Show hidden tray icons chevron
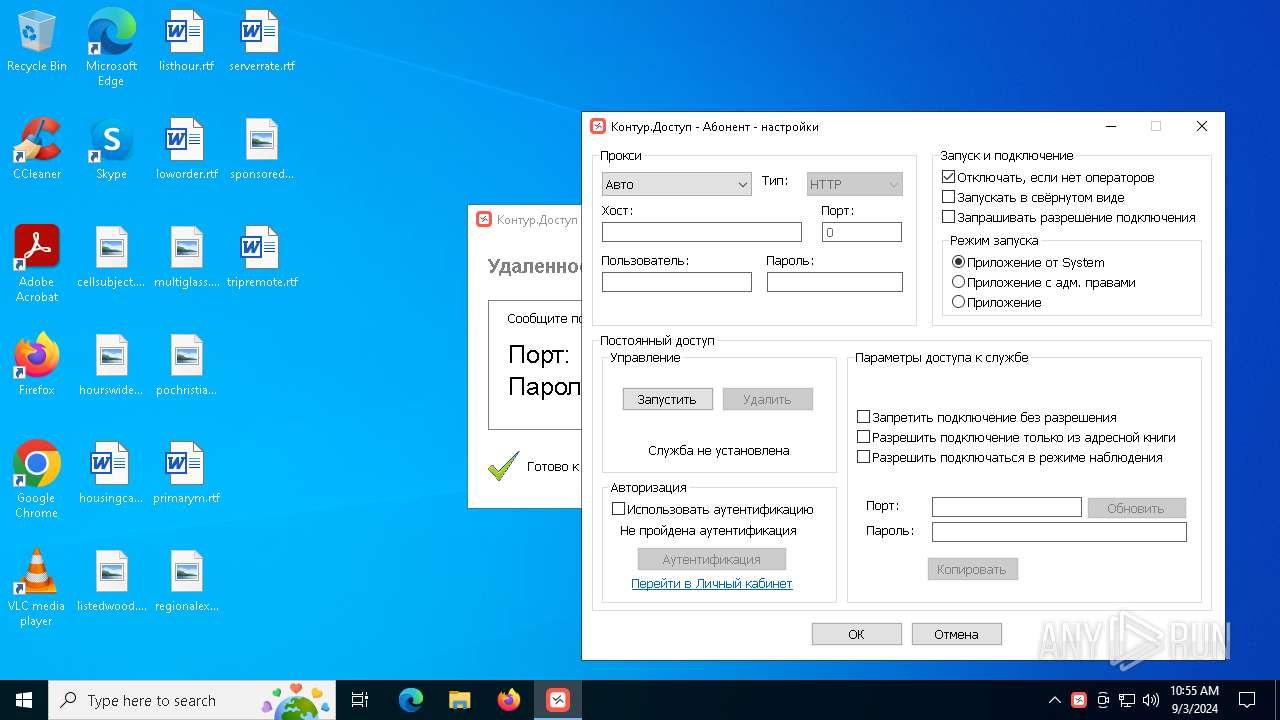The width and height of the screenshot is (1280, 720). (1054, 700)
